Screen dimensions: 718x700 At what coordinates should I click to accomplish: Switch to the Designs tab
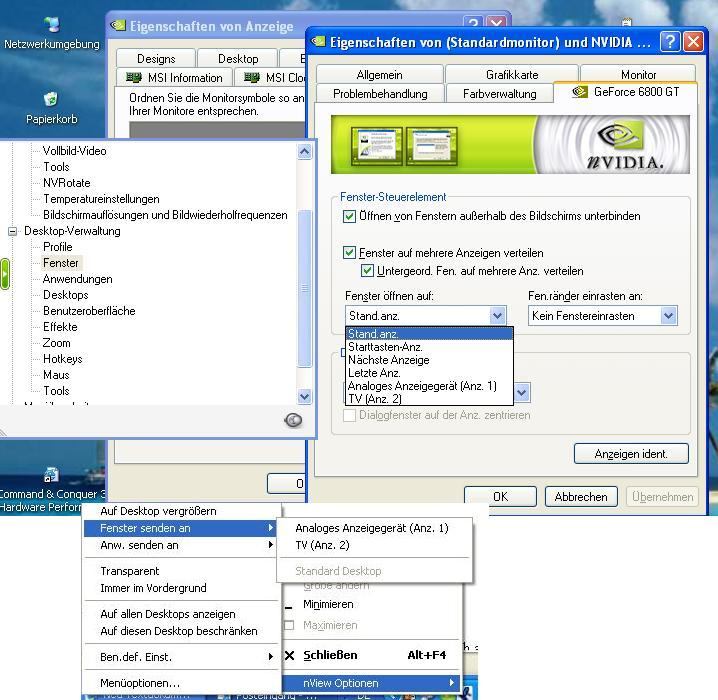pyautogui.click(x=156, y=59)
